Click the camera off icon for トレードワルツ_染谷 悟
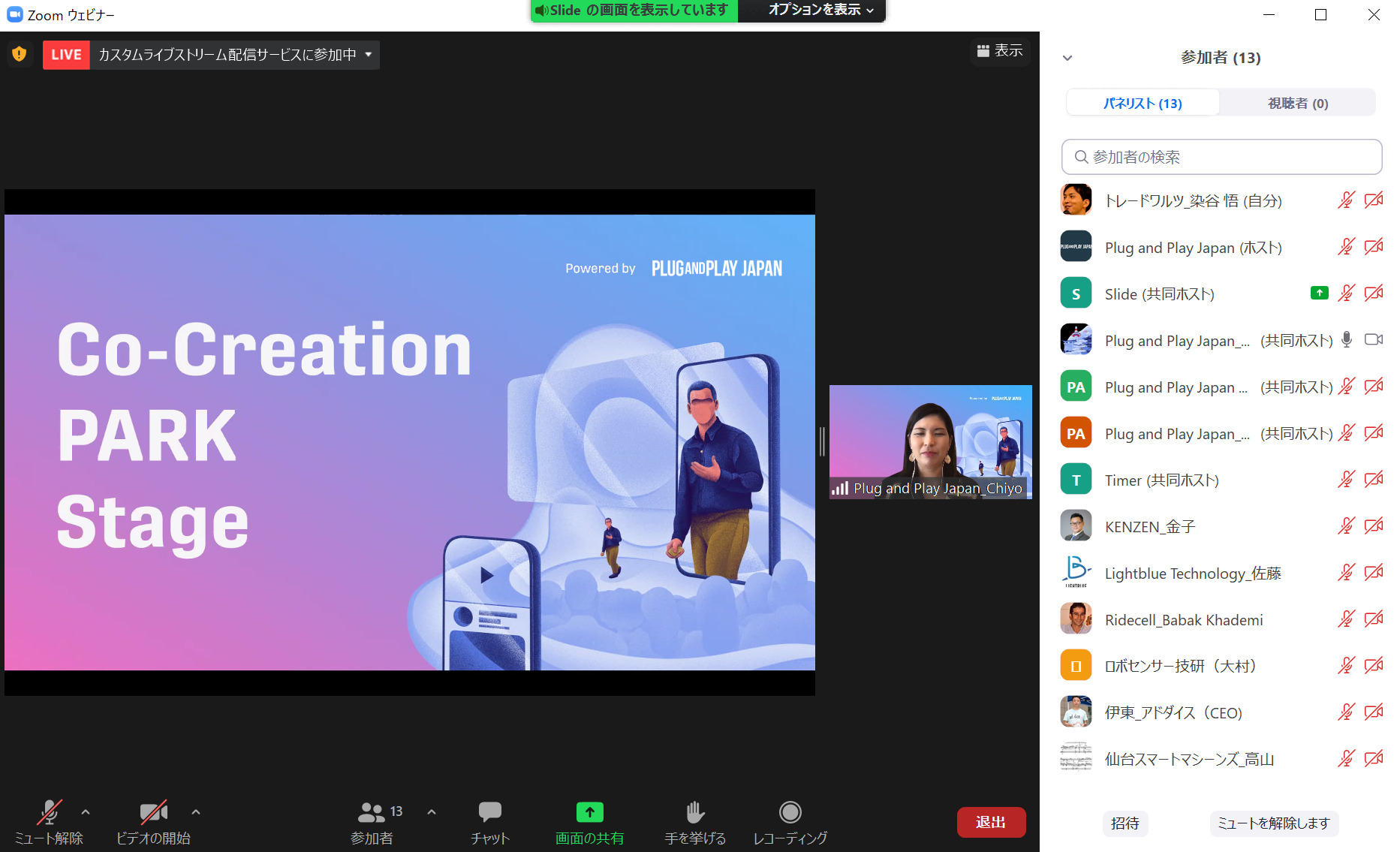This screenshot has height=852, width=1400. (x=1374, y=200)
